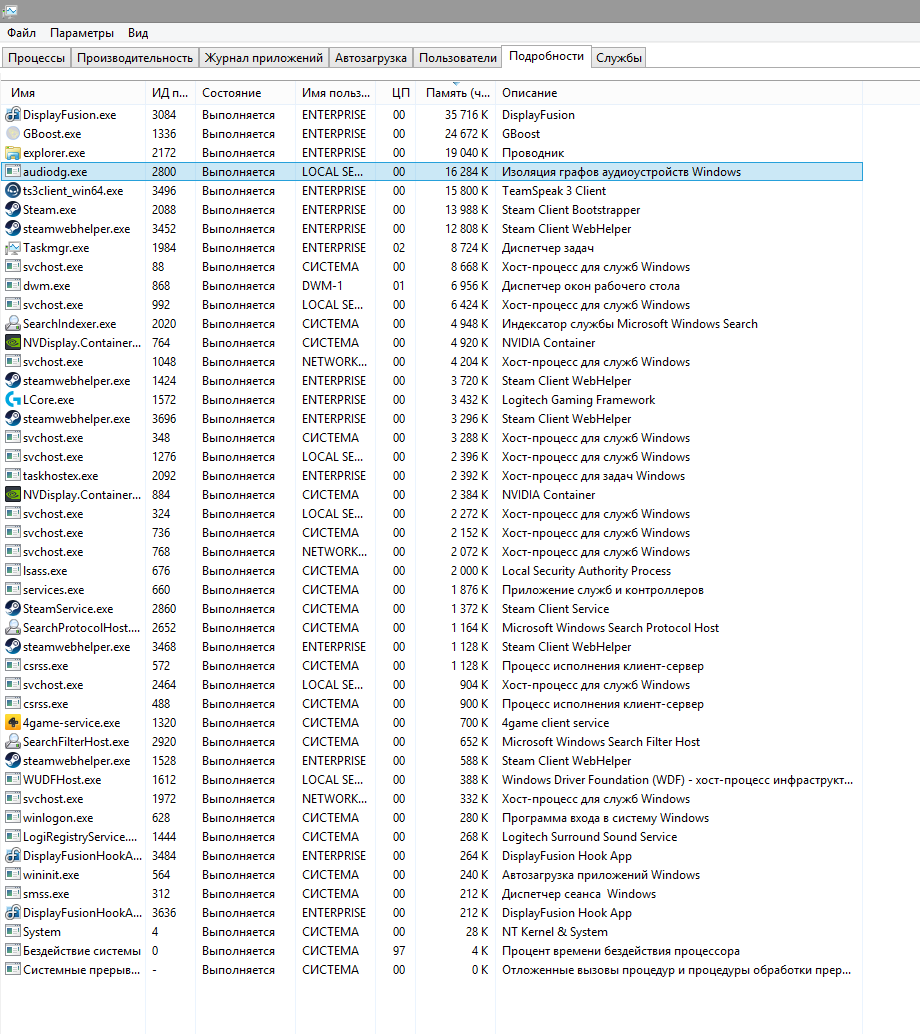The height and width of the screenshot is (1034, 920).
Task: Click the Taskmgr.exe icon
Action: pyautogui.click(x=13, y=248)
